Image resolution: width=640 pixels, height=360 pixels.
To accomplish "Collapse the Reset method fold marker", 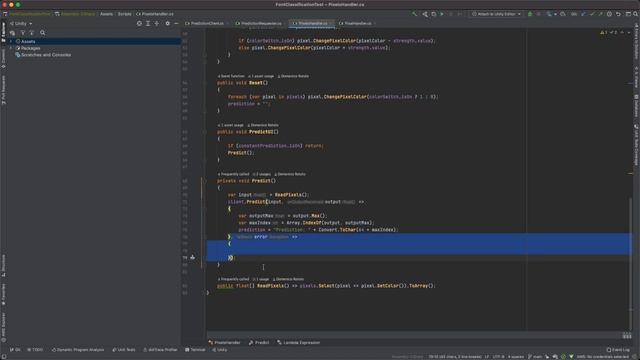I will (205, 83).
